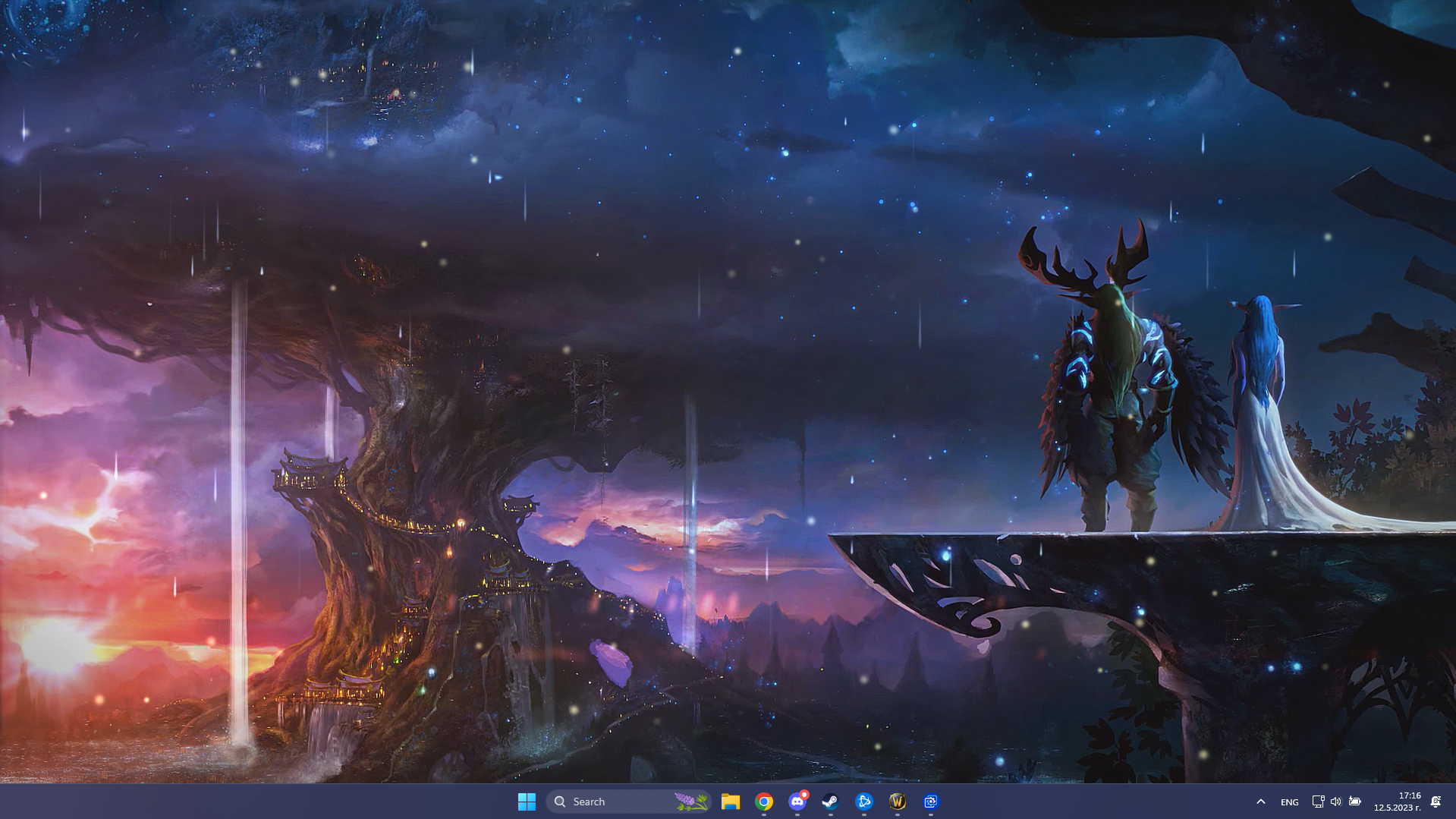Open File Explorer from the taskbar
Image resolution: width=1456 pixels, height=819 pixels.
click(x=731, y=802)
